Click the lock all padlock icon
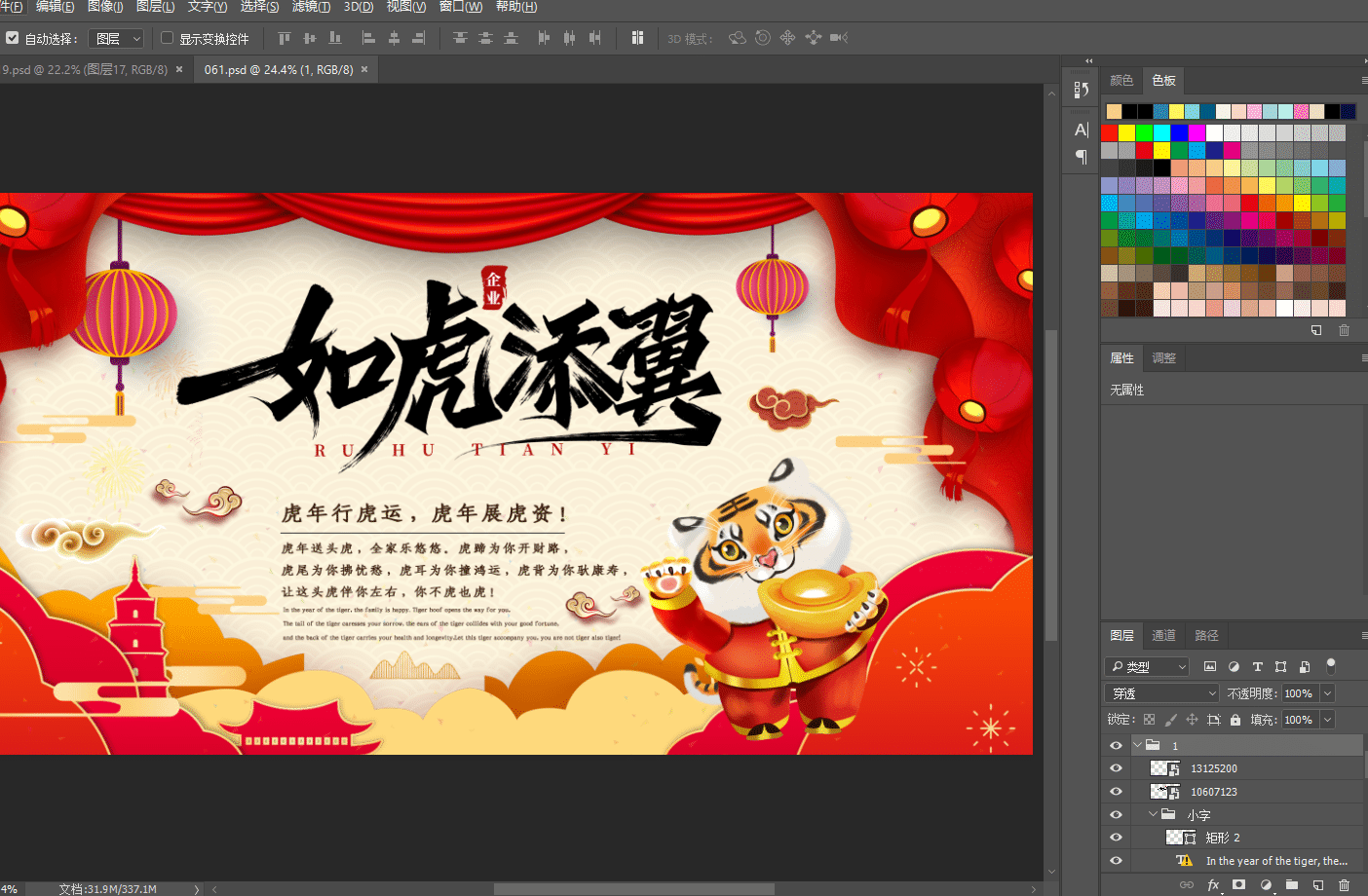Viewport: 1368px width, 896px height. 1235,720
